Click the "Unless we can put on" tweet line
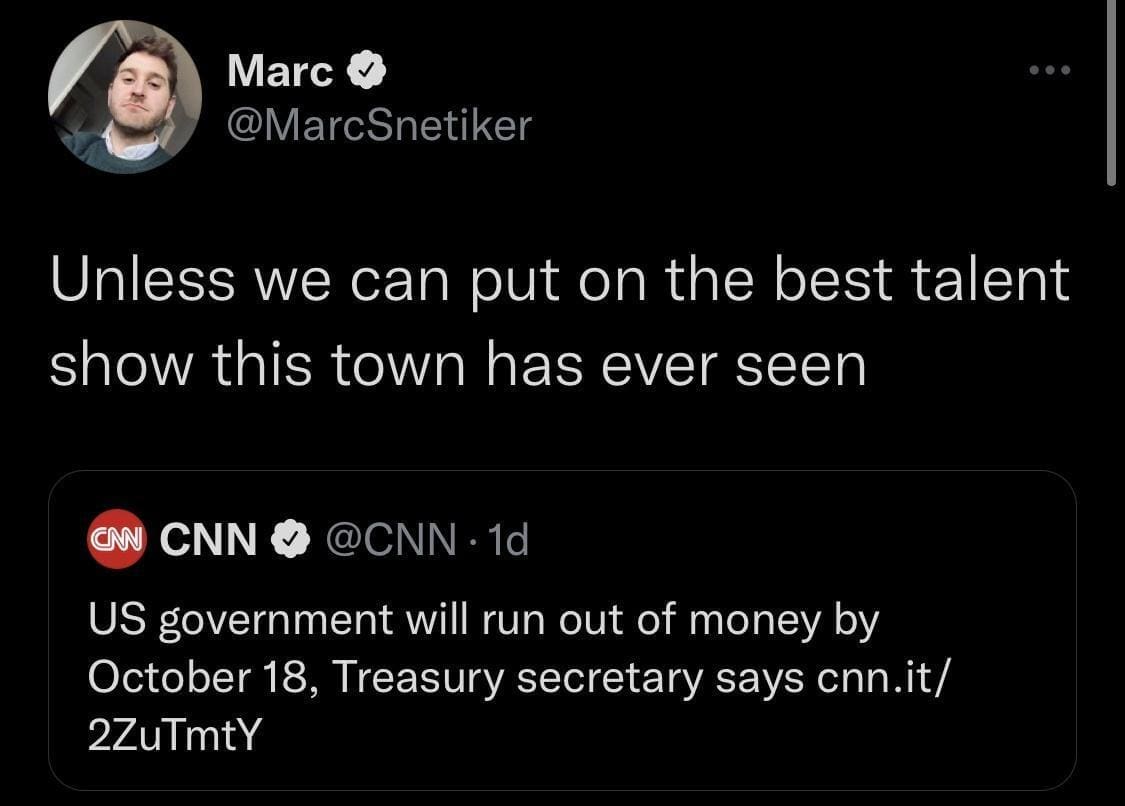The height and width of the screenshot is (806, 1125). (x=400, y=281)
